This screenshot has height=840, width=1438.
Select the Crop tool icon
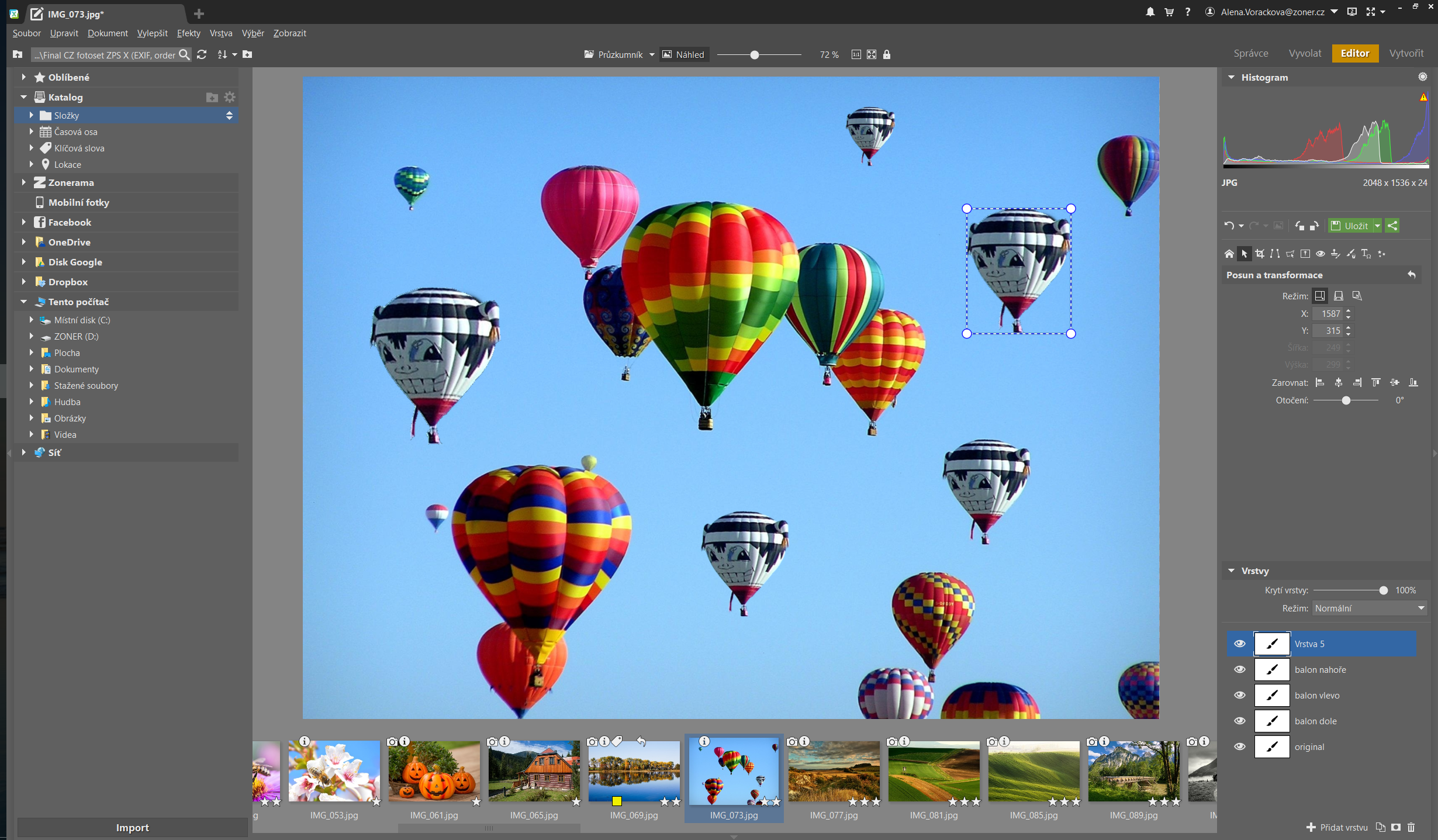click(1260, 254)
